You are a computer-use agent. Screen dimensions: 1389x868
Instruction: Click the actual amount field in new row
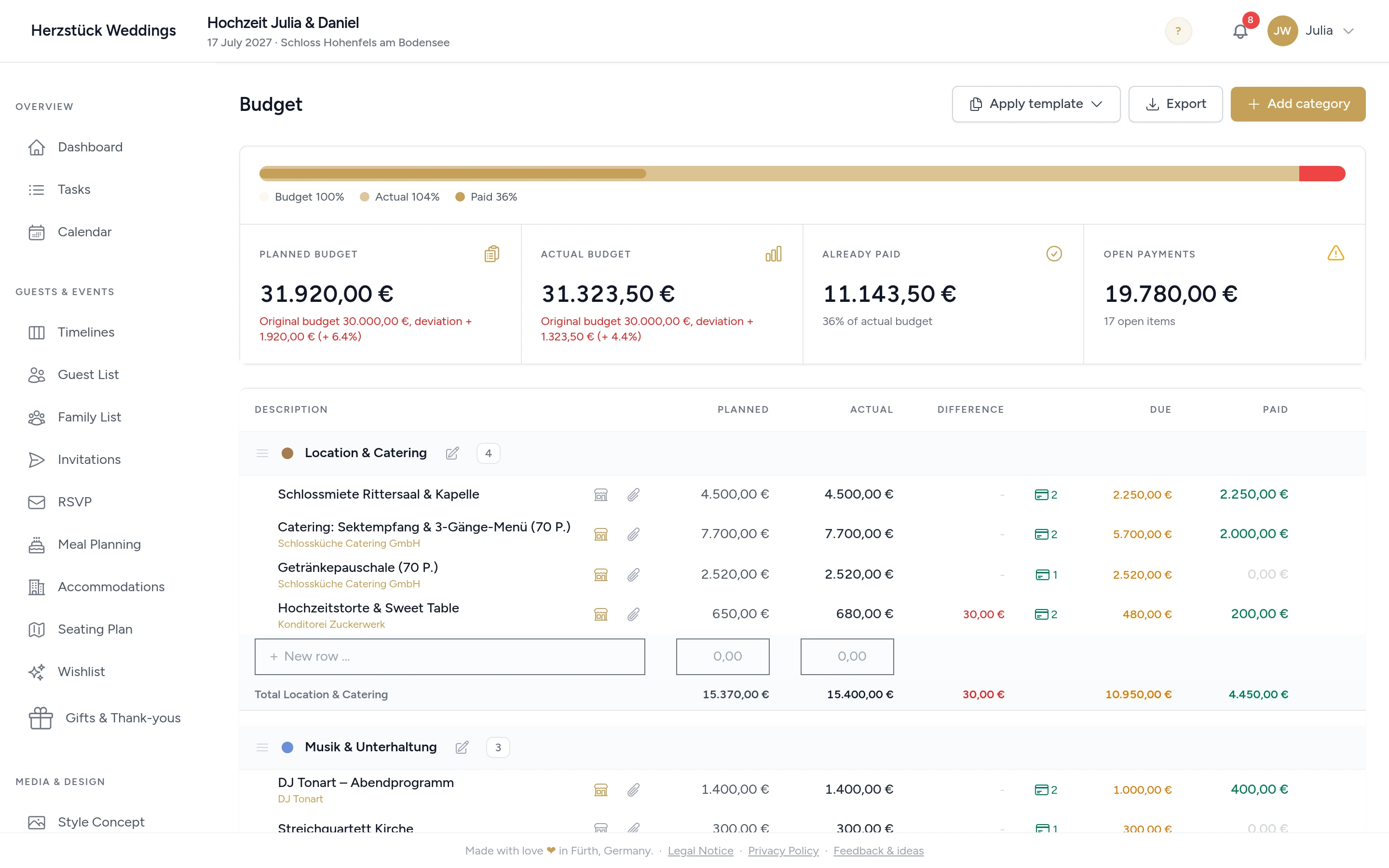[x=847, y=656]
